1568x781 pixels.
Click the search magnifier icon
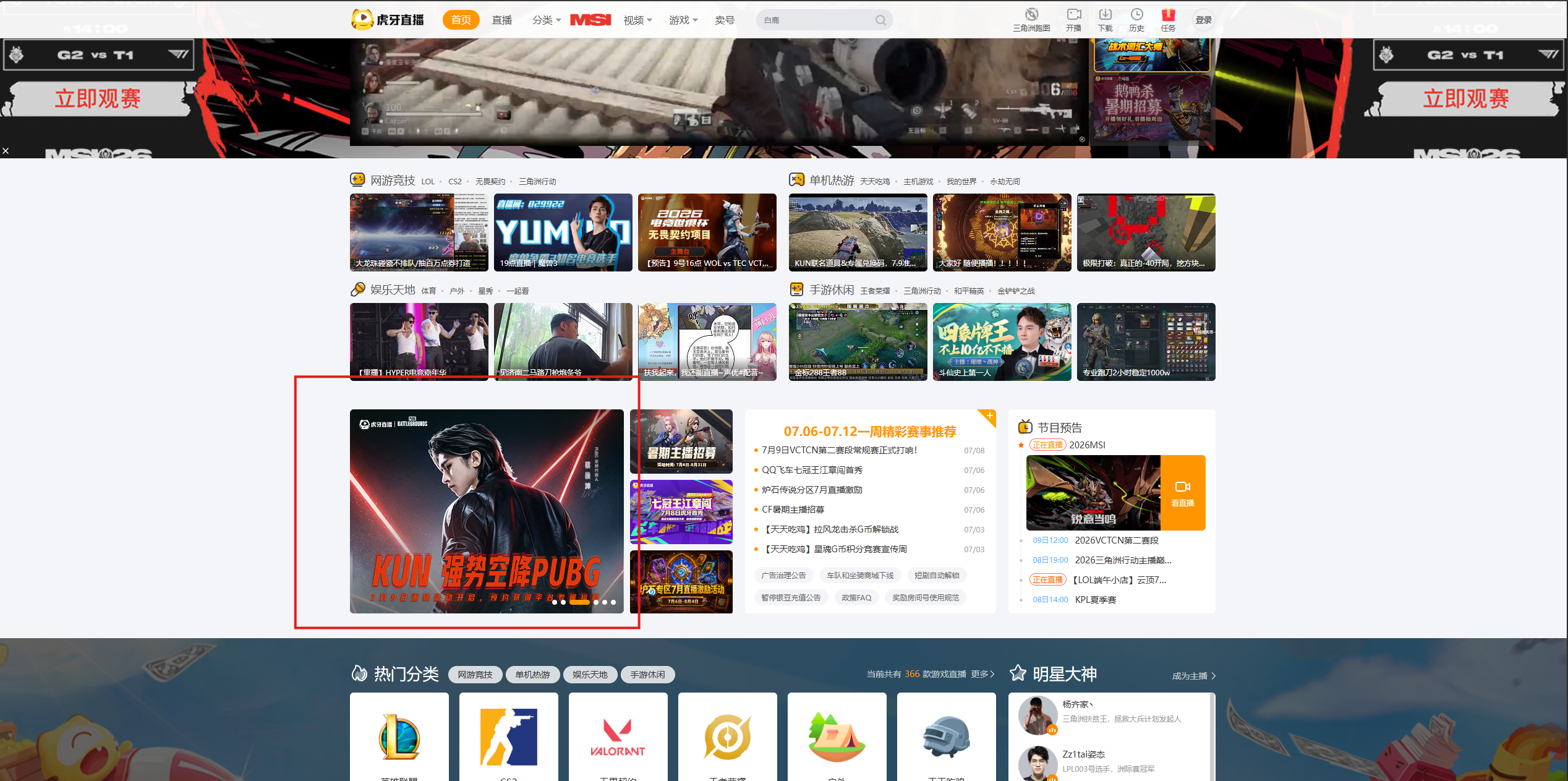click(x=880, y=20)
